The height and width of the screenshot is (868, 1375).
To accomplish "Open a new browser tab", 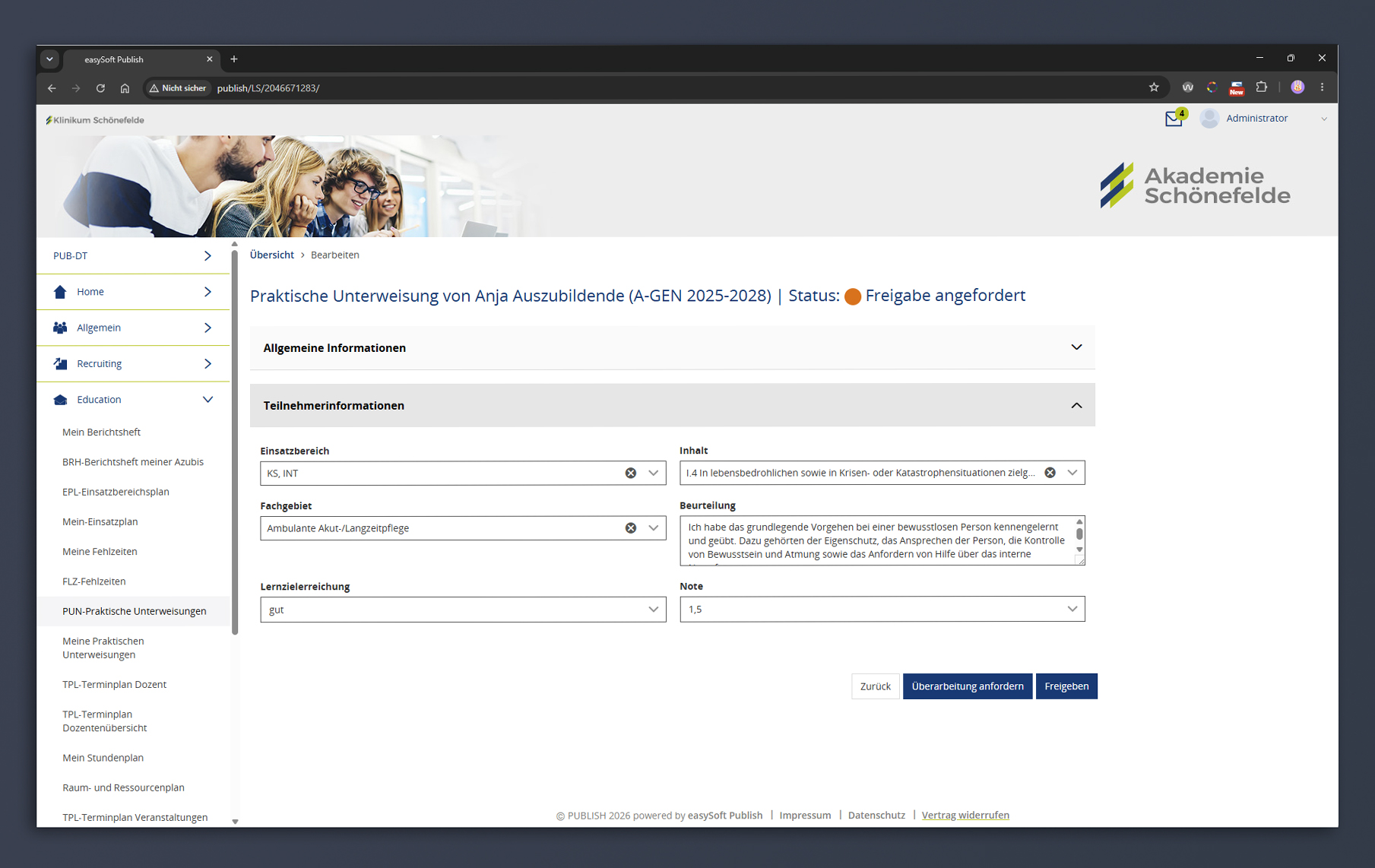I will pos(234,59).
